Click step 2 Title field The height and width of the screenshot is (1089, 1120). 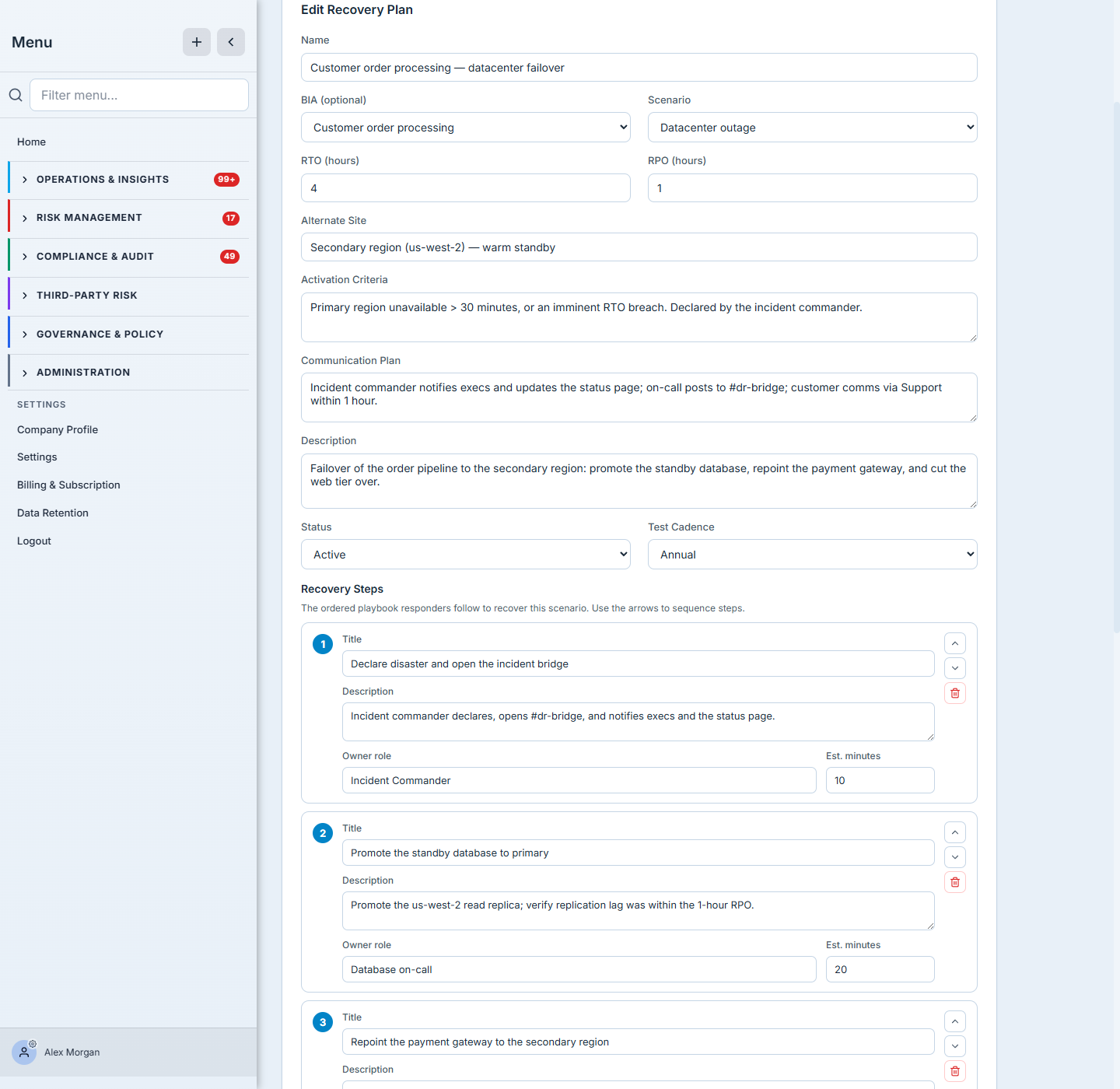pos(639,853)
